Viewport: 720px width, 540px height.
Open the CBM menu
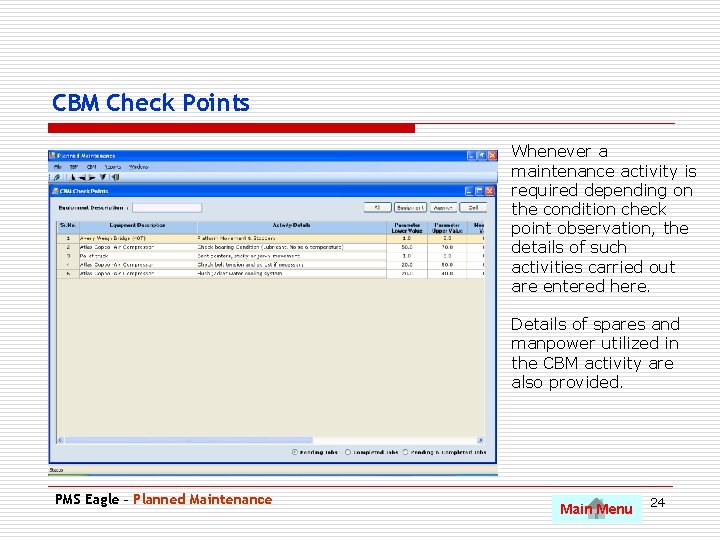pos(91,167)
